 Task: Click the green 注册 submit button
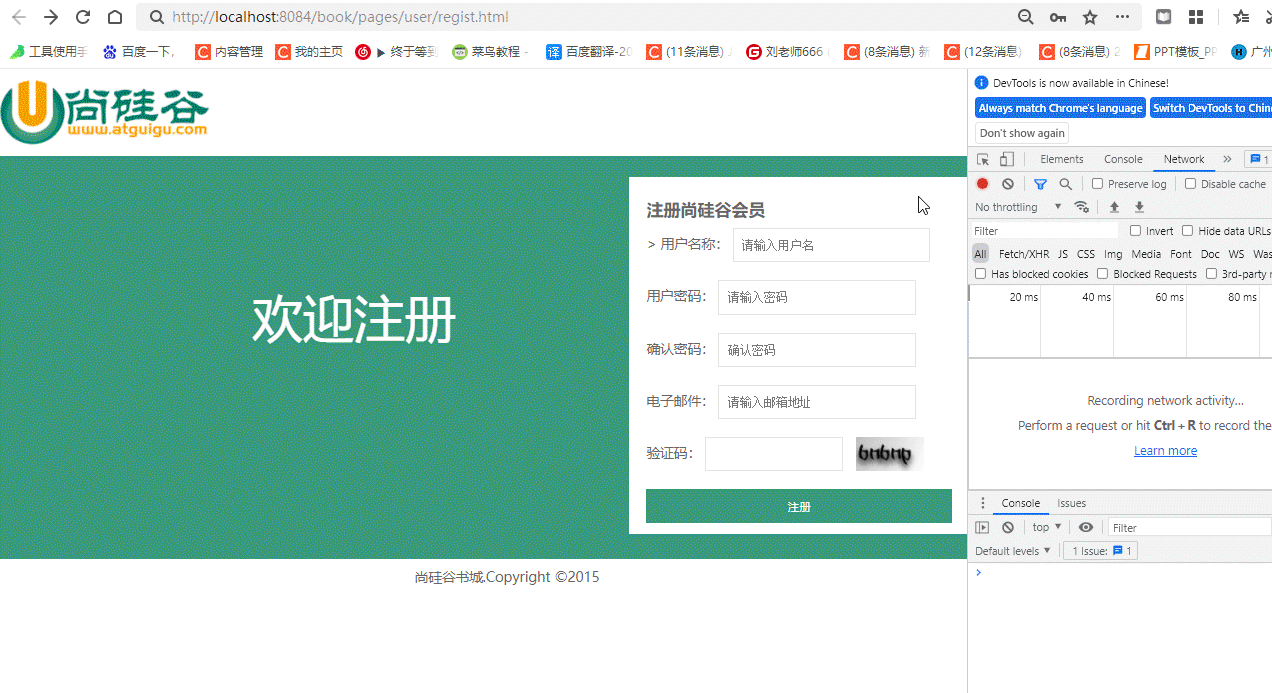tap(799, 506)
